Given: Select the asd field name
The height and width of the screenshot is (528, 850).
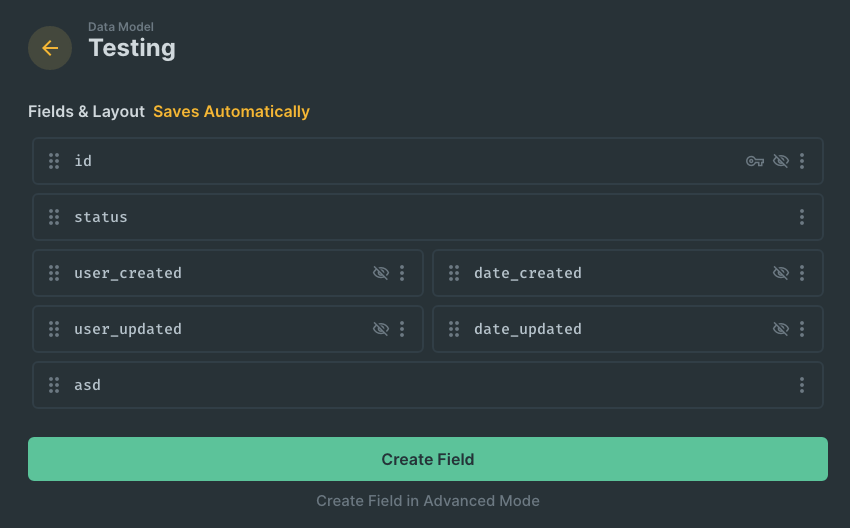Looking at the screenshot, I should tap(87, 385).
